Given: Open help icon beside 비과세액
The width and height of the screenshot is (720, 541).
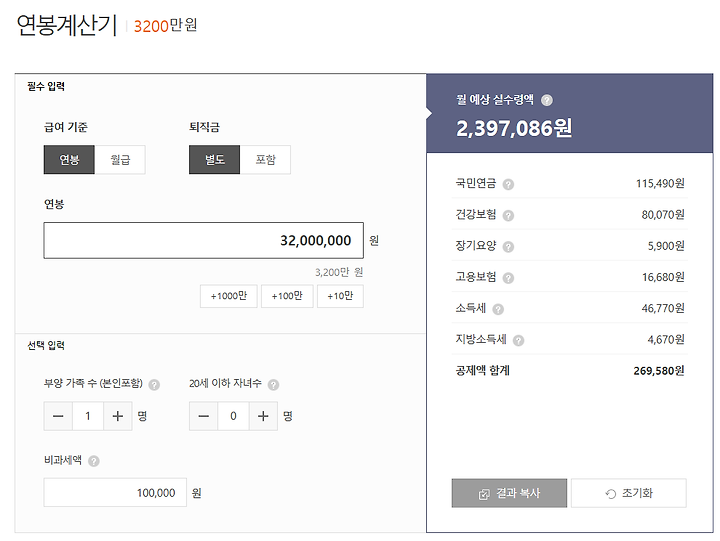Looking at the screenshot, I should tap(94, 461).
